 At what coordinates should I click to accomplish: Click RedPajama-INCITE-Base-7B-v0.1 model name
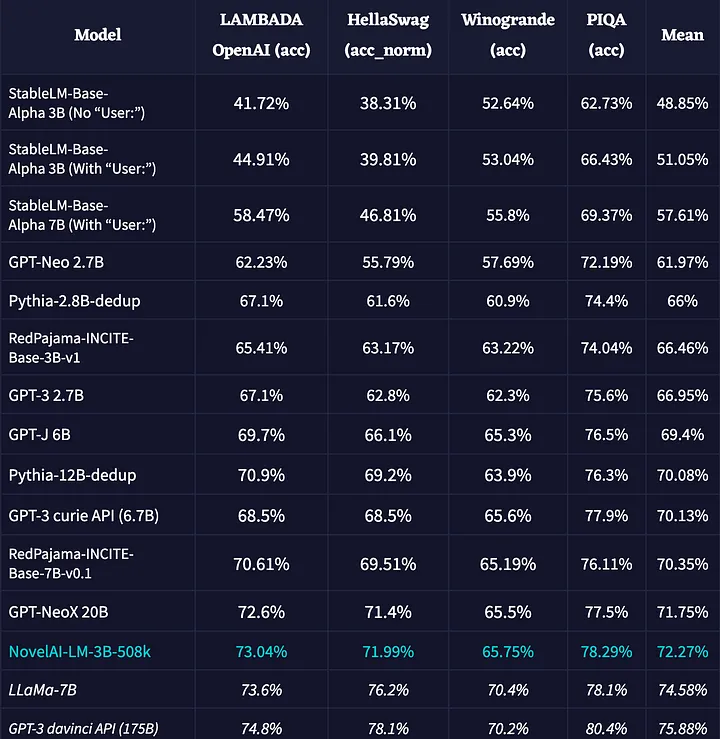[x=71, y=564]
